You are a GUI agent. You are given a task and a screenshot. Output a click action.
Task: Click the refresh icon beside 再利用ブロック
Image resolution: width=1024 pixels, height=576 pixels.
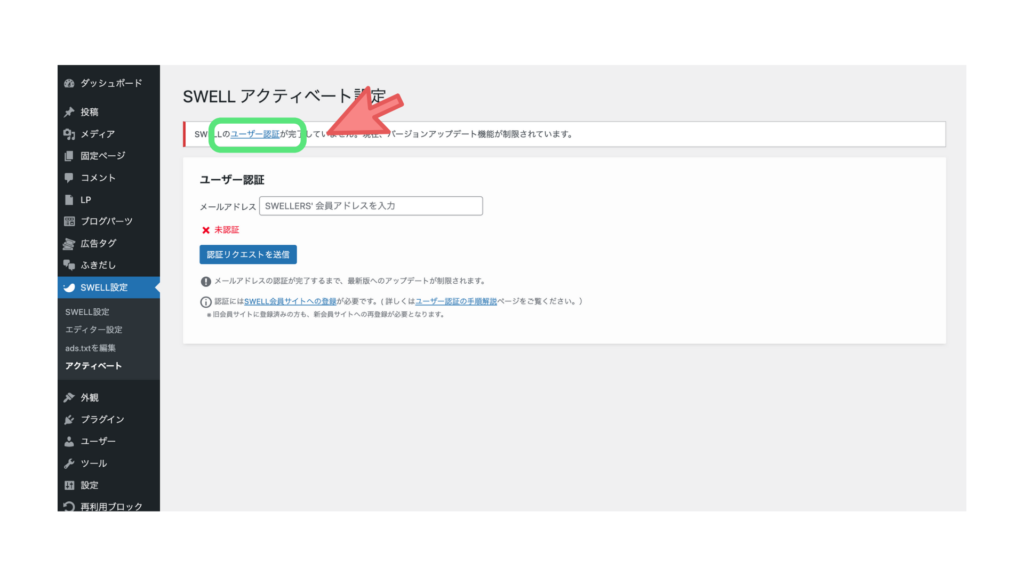(69, 507)
